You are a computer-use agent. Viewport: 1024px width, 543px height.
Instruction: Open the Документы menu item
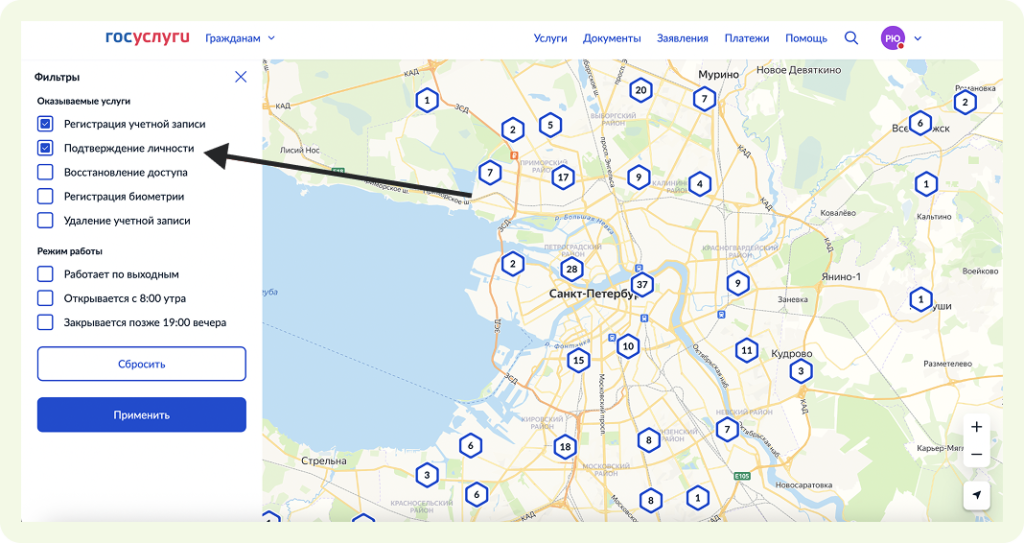612,38
